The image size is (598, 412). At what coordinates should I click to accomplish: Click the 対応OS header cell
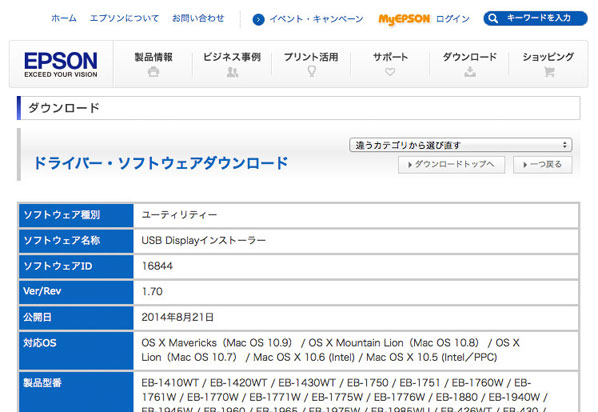coord(76,350)
